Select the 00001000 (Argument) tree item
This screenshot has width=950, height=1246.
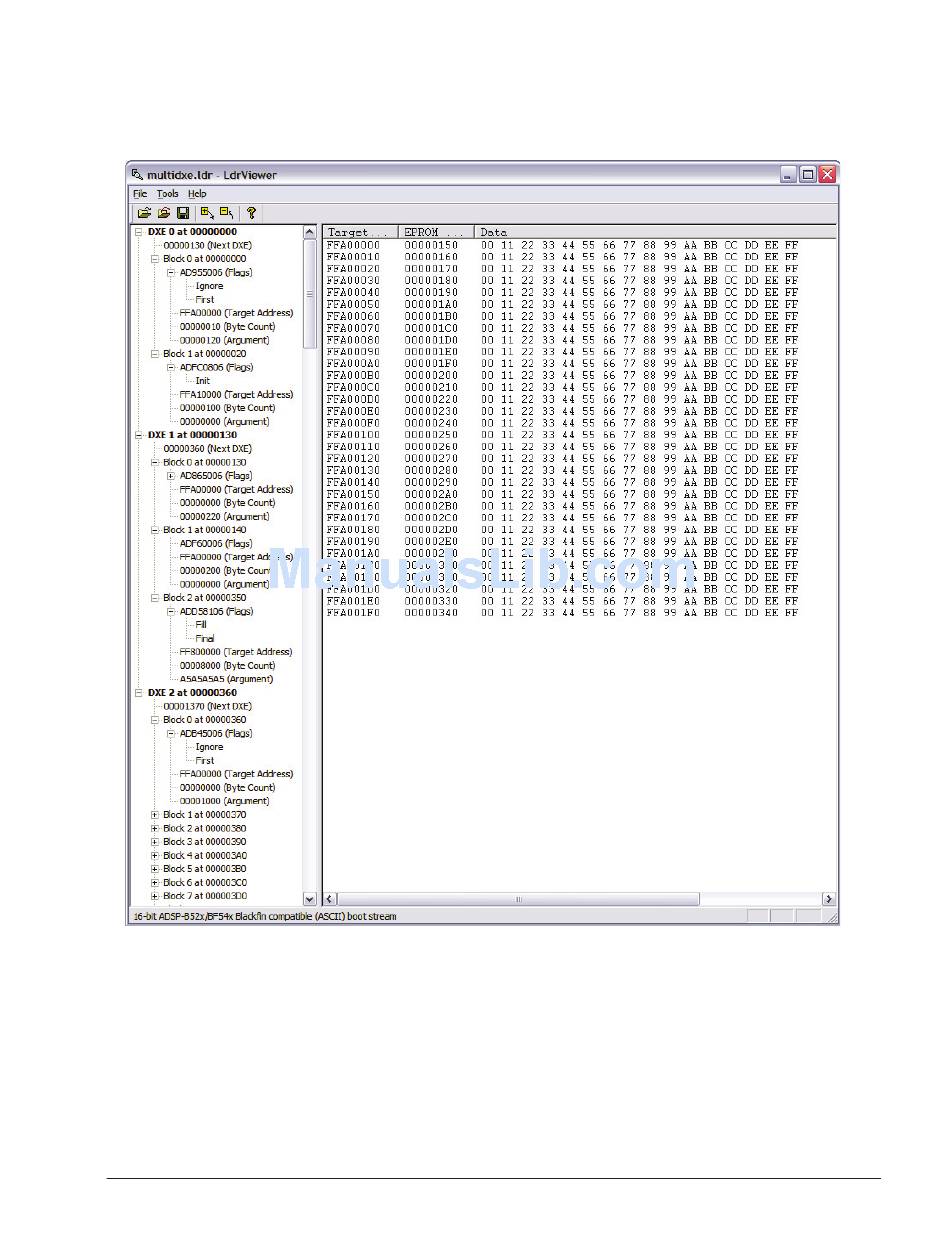[224, 801]
